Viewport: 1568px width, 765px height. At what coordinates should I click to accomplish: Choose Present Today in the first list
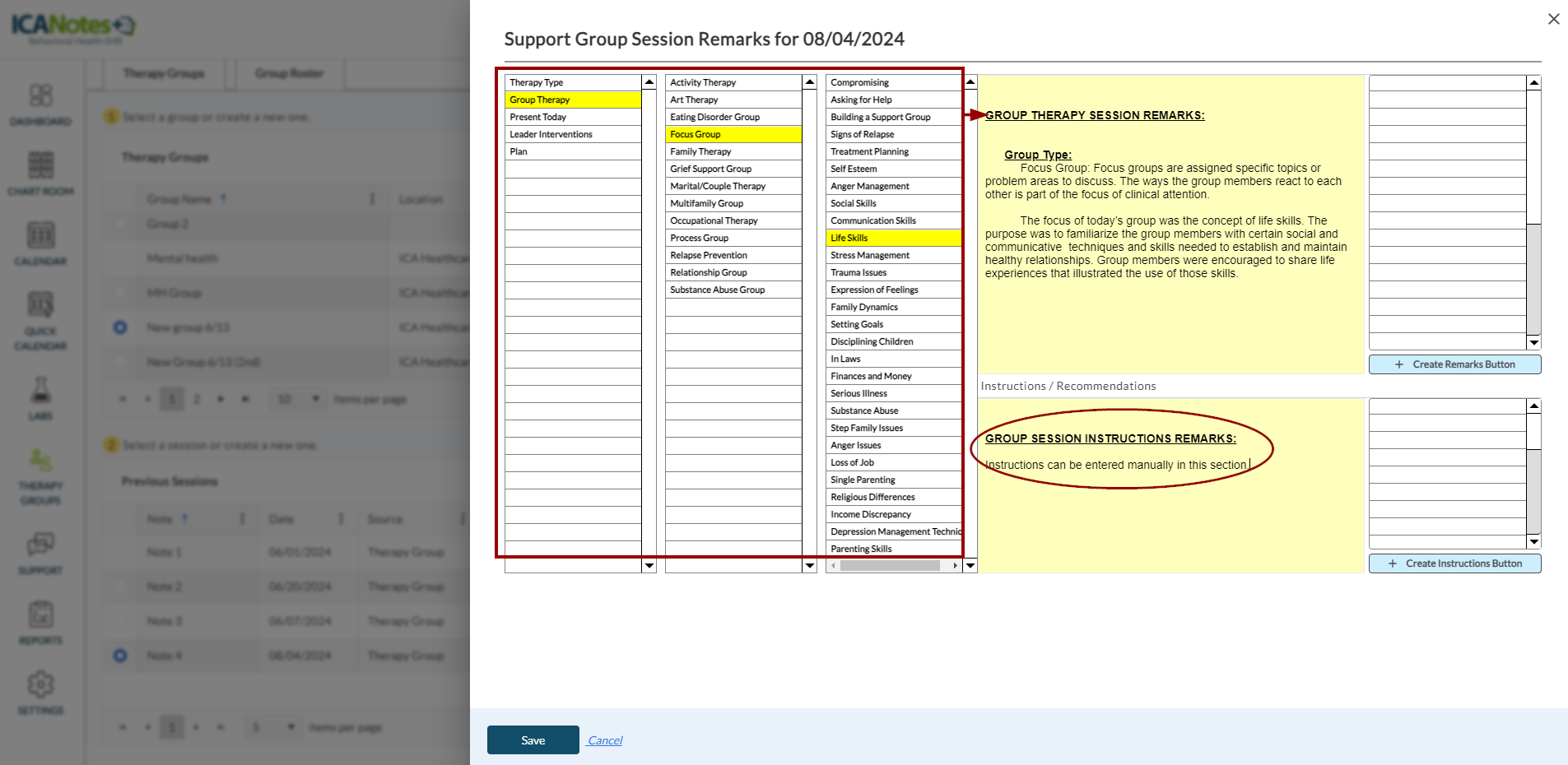(573, 117)
